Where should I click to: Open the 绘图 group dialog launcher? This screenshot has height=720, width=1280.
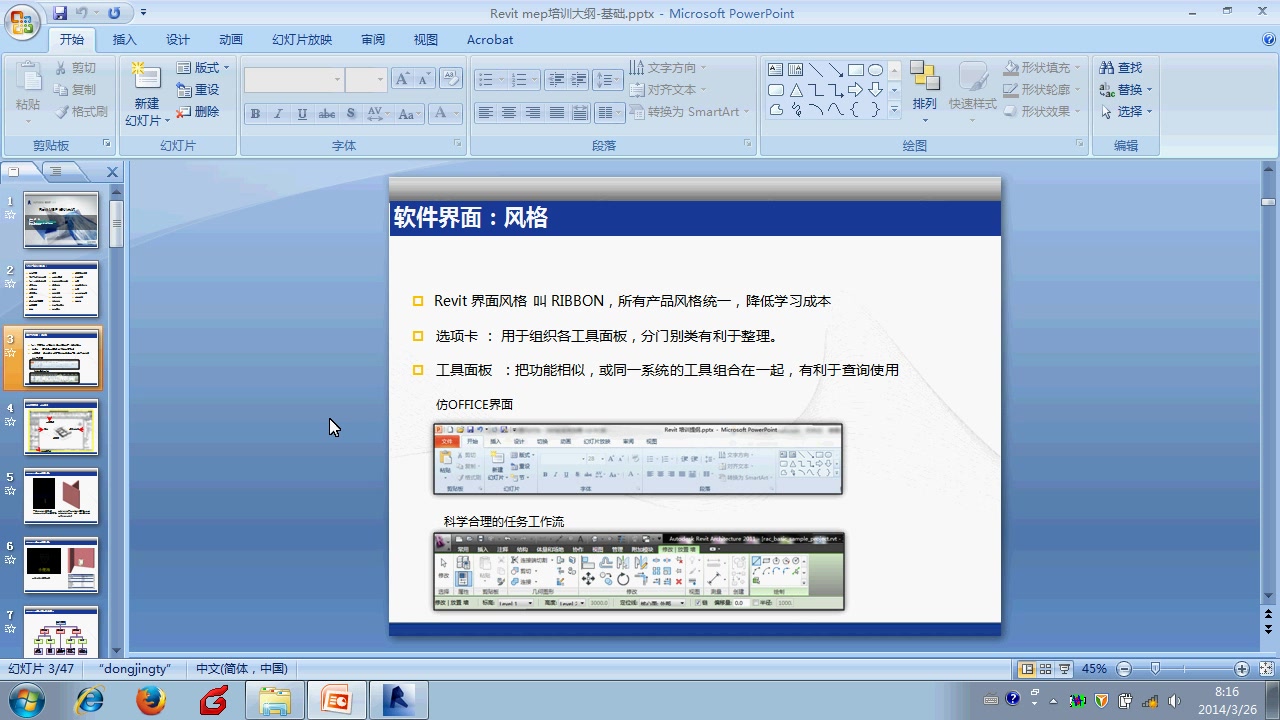(x=1080, y=145)
